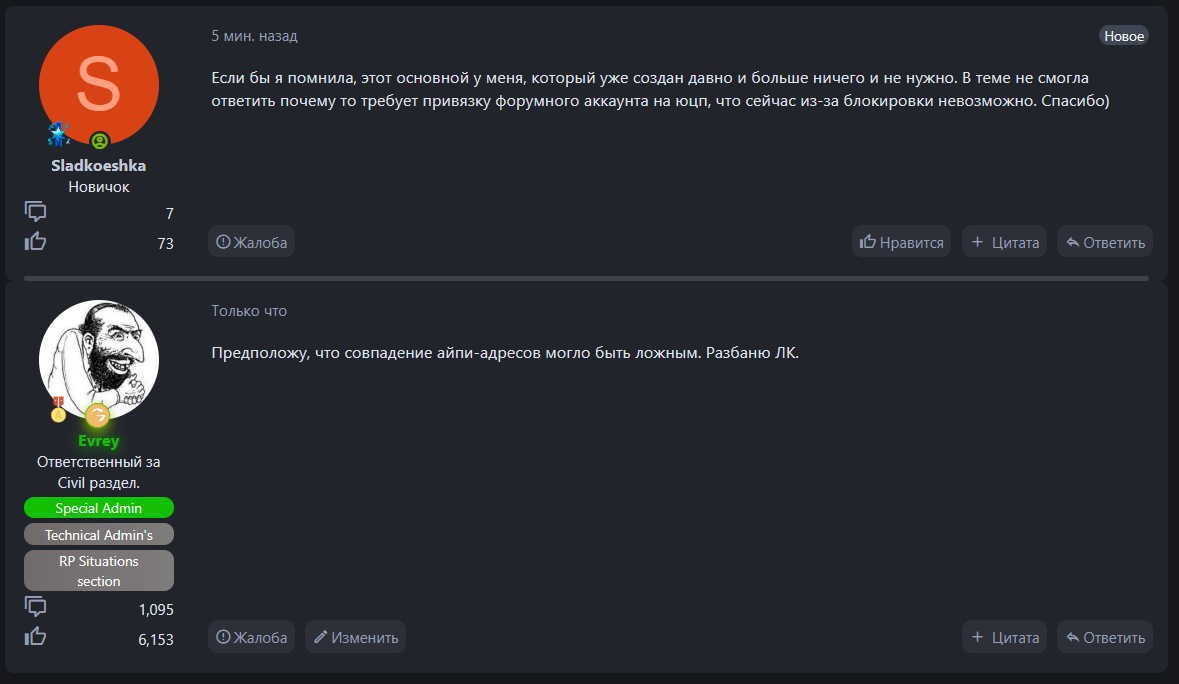Click the green Special Admin banner

coord(98,508)
